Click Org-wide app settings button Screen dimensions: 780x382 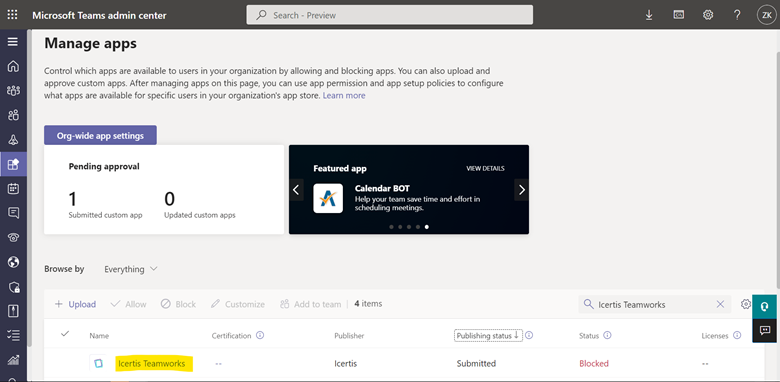[100, 135]
